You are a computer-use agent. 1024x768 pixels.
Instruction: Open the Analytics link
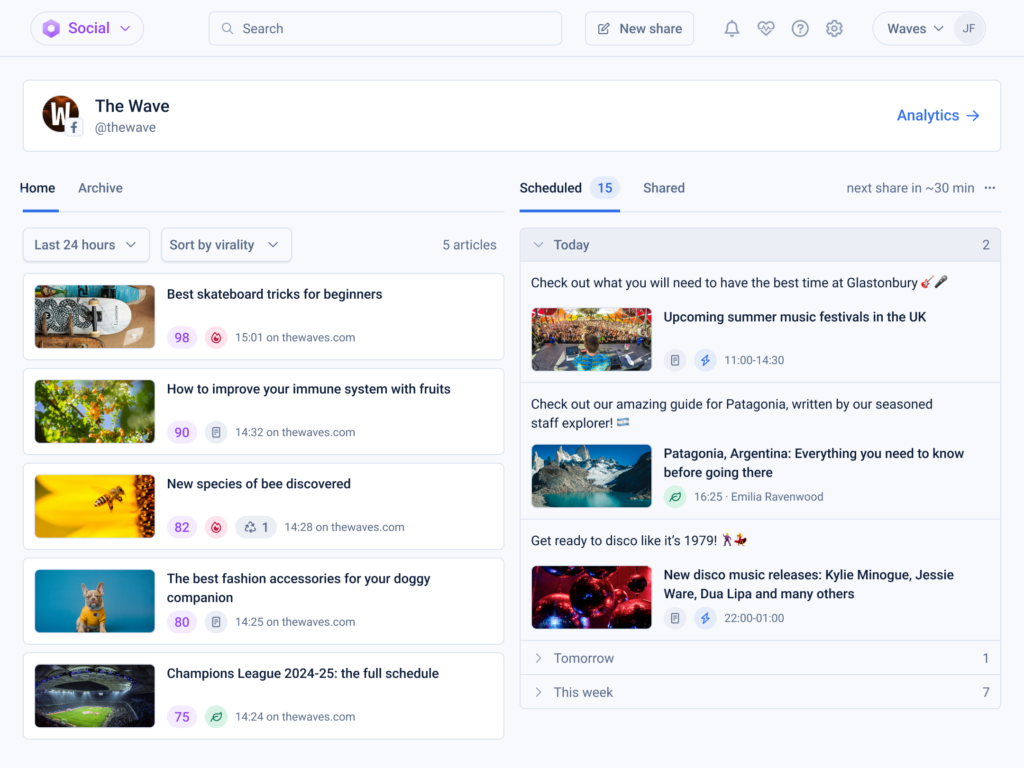pos(938,116)
